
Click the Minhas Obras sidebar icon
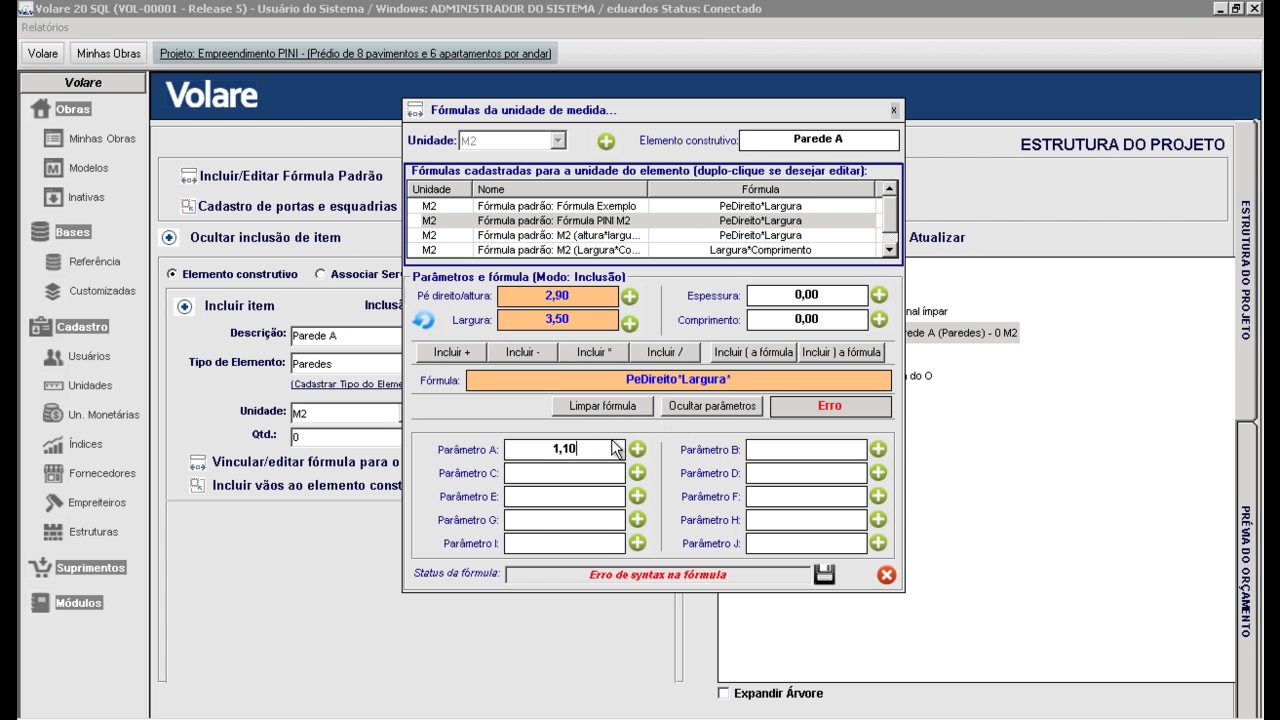53,139
